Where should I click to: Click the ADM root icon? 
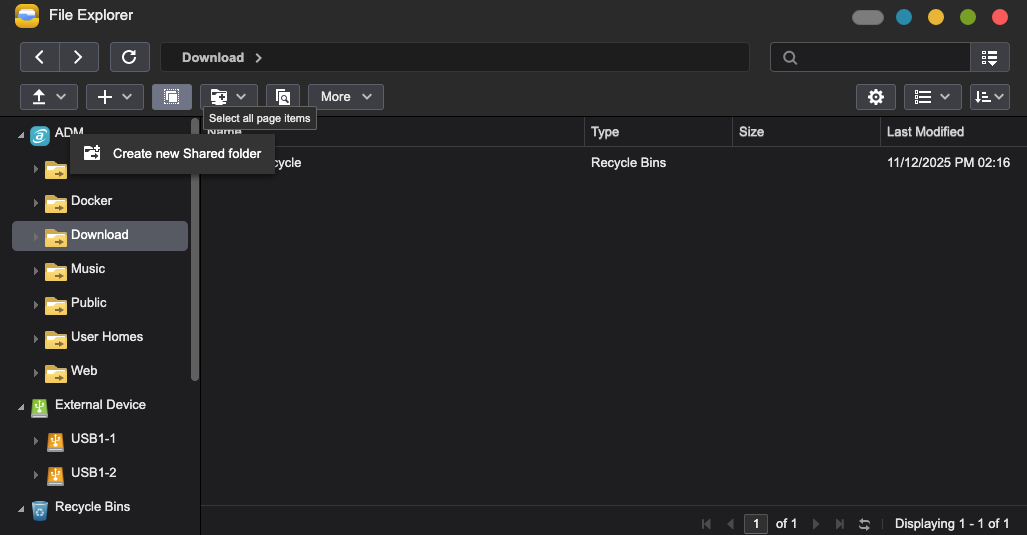click(x=40, y=136)
